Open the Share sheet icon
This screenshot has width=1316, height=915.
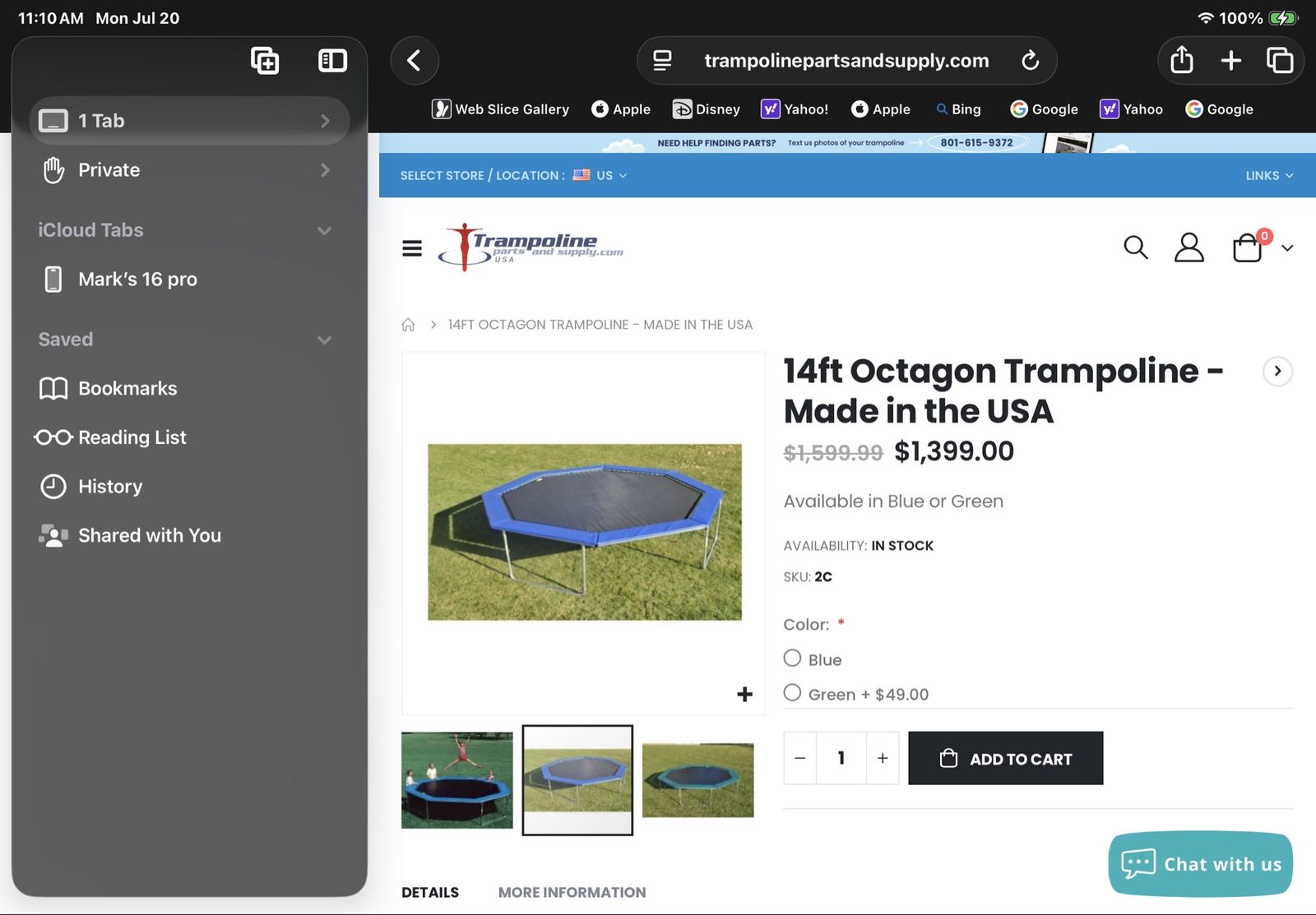click(1181, 60)
